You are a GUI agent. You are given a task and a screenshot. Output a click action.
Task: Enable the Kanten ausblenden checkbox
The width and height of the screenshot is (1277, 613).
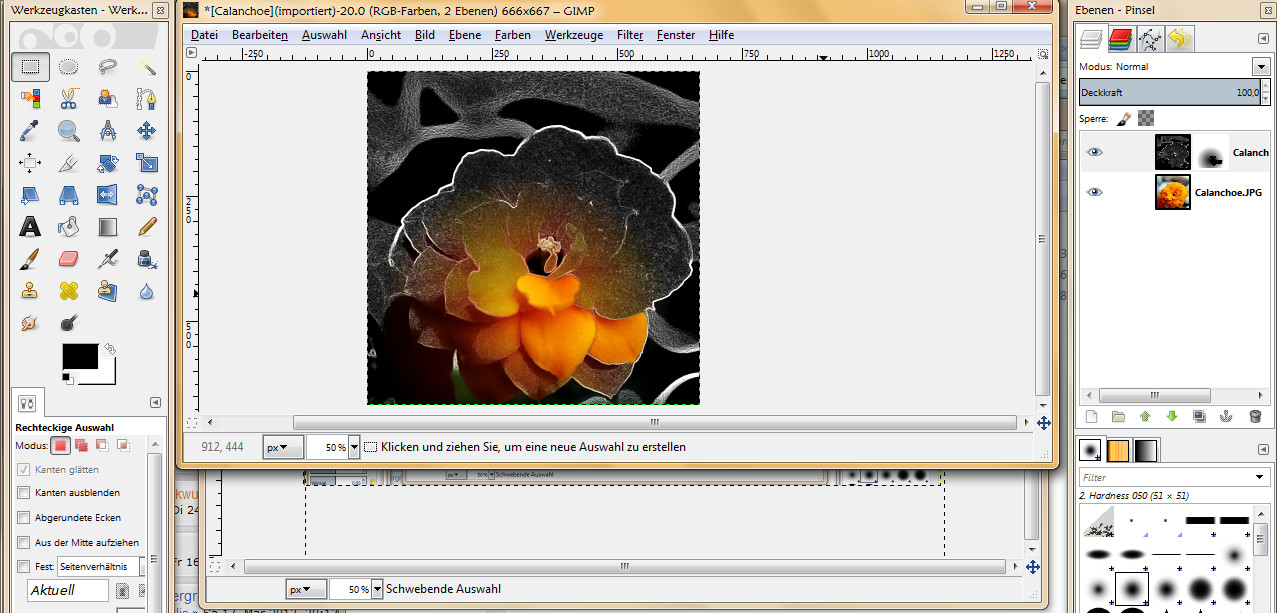[x=24, y=493]
